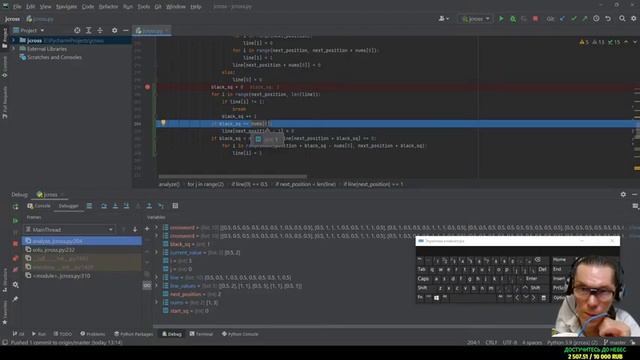Open the Python Console tool window
The height and width of the screenshot is (360, 640).
(x=240, y=334)
